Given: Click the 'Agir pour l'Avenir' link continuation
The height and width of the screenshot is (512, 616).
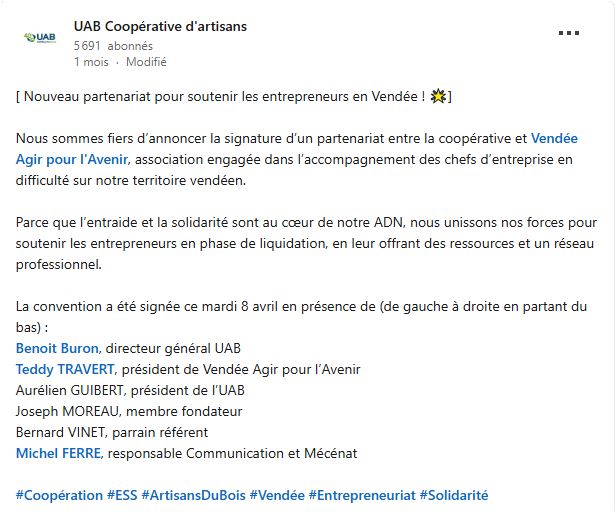Looking at the screenshot, I should coord(72,159).
